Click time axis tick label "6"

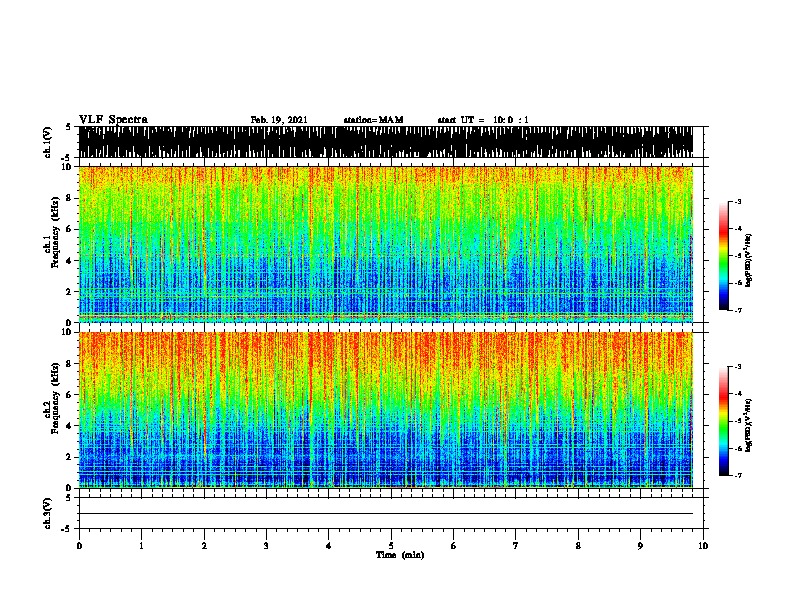(x=454, y=546)
